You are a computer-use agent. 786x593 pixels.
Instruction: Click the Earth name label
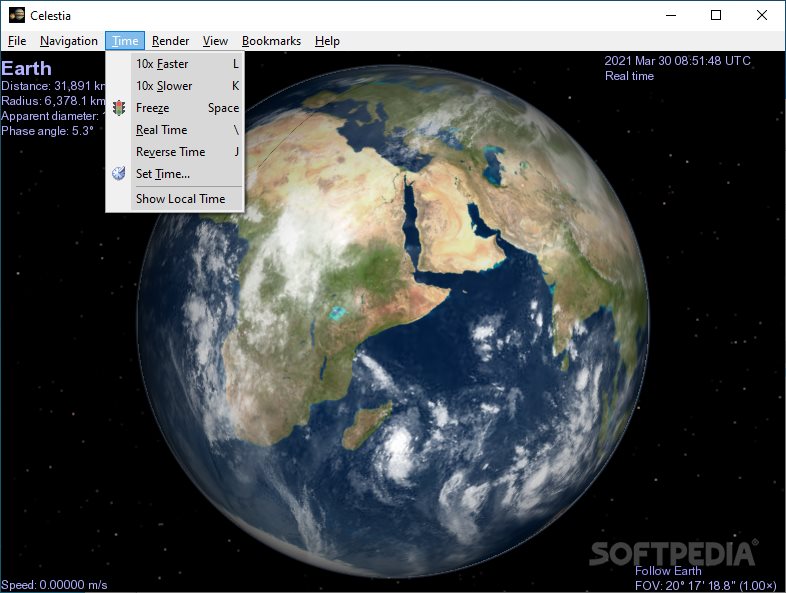pos(26,69)
